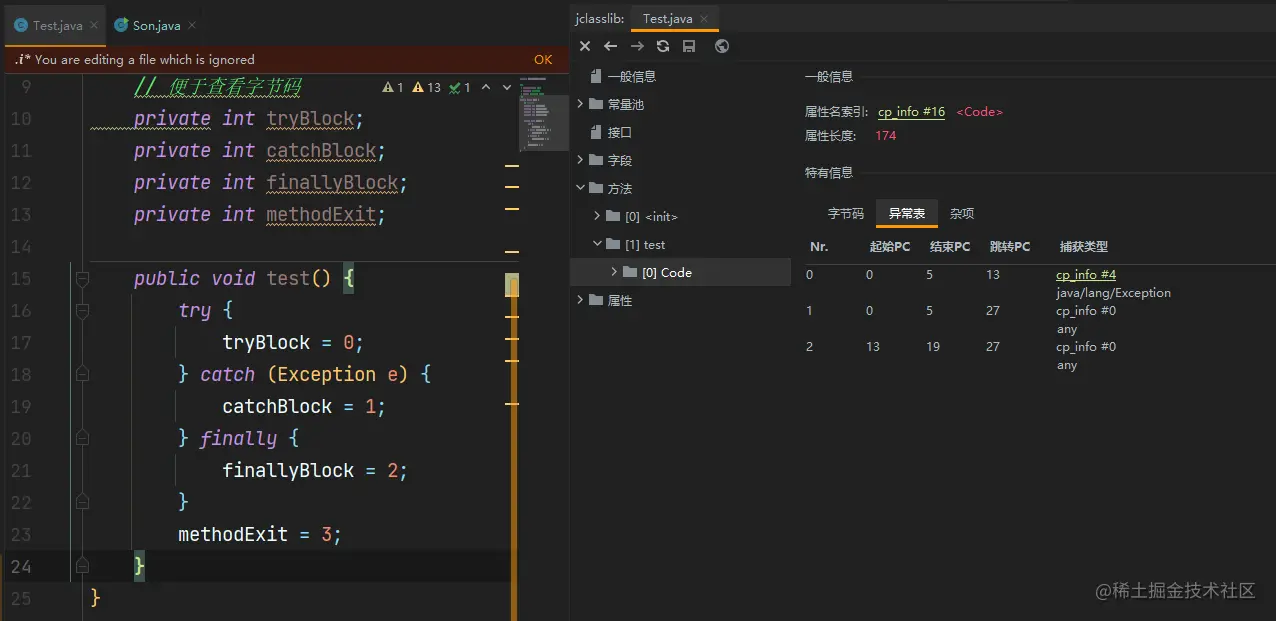Reload class file with refresh icon
The image size is (1276, 621).
(x=663, y=46)
